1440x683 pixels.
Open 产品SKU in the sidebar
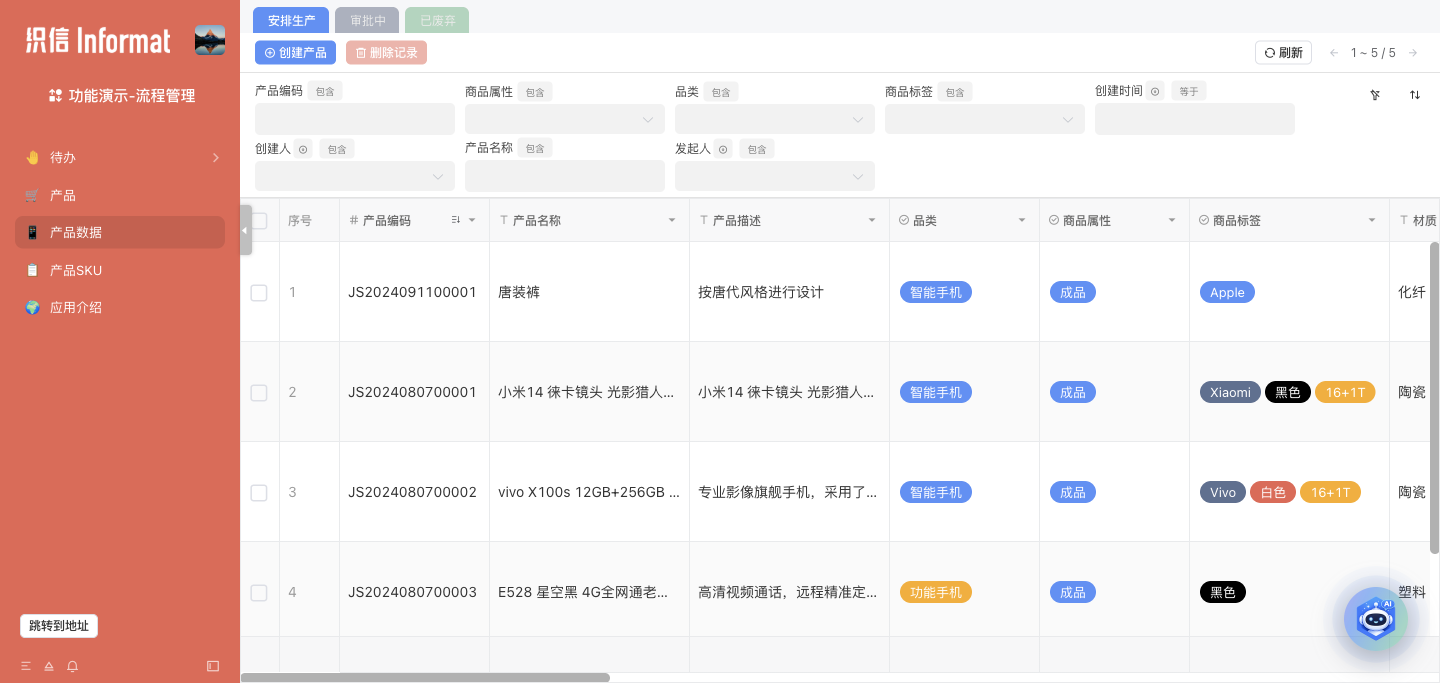120,270
